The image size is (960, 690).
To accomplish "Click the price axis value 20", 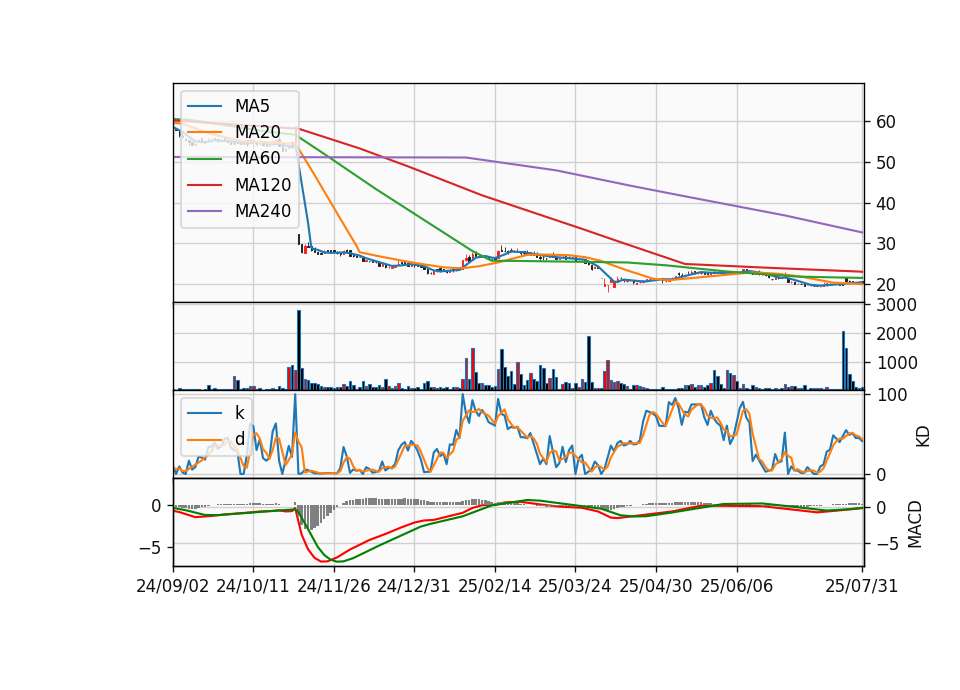I will pos(886,285).
